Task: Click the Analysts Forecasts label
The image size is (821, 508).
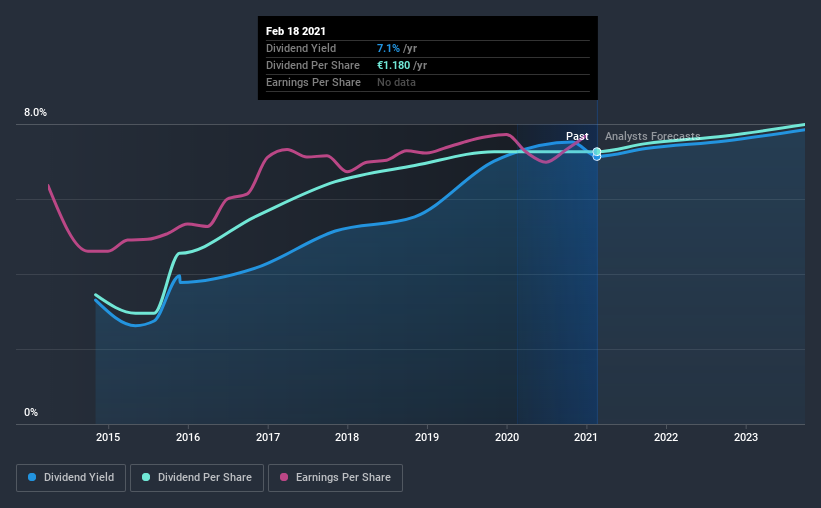Action: pyautogui.click(x=652, y=136)
